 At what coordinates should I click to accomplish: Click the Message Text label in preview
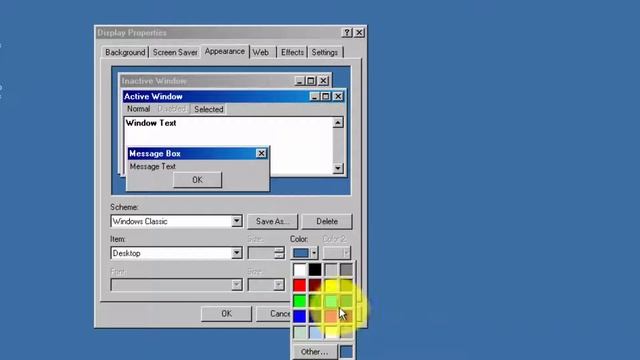(153, 167)
